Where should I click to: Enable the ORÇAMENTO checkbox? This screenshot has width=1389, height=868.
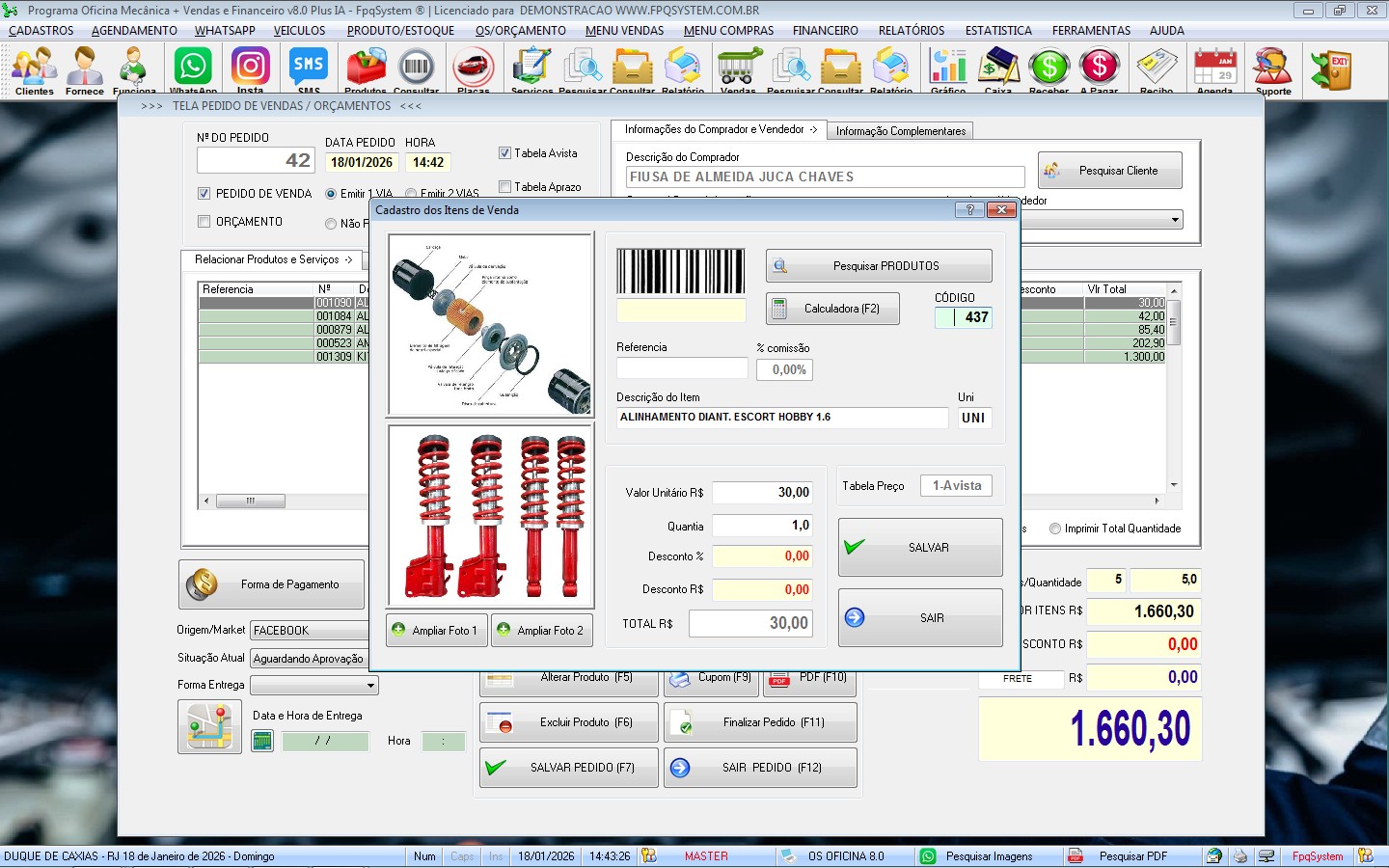pos(204,222)
